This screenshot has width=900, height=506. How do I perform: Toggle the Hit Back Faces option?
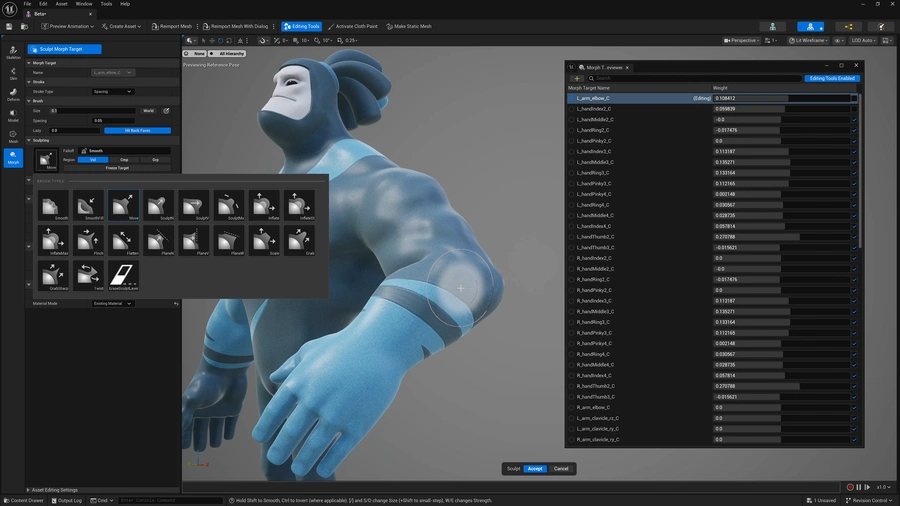click(x=137, y=130)
